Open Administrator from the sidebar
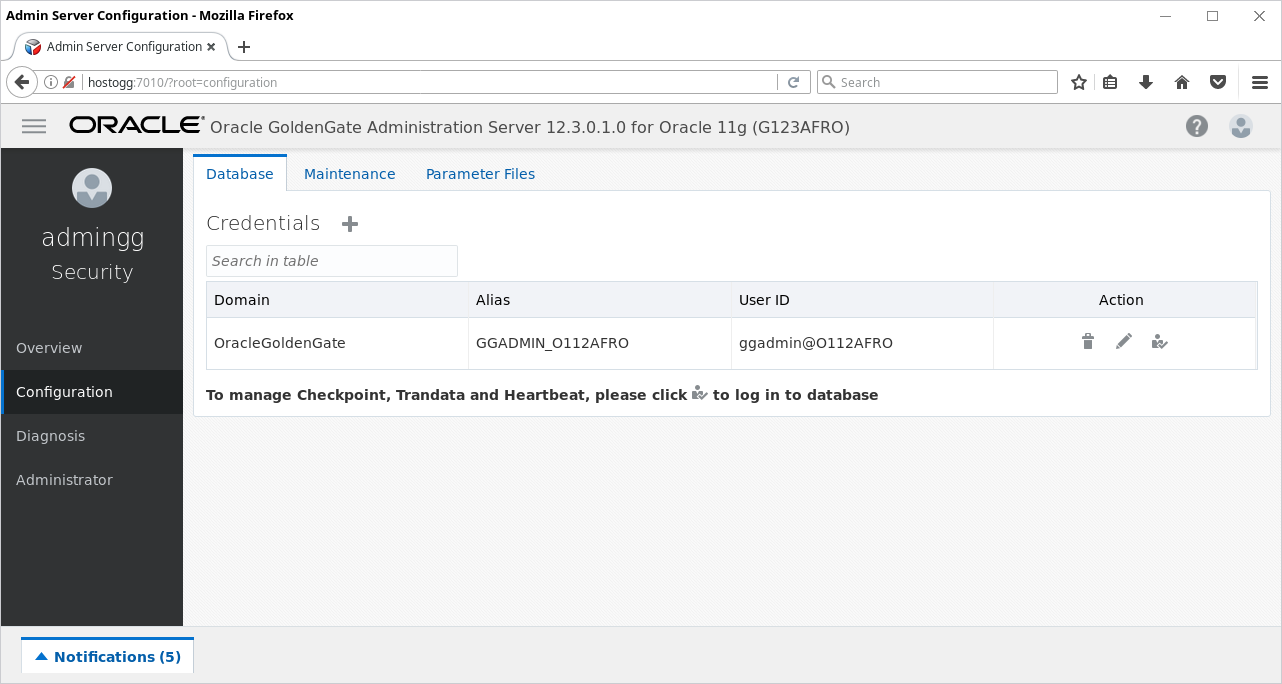 tap(92, 480)
